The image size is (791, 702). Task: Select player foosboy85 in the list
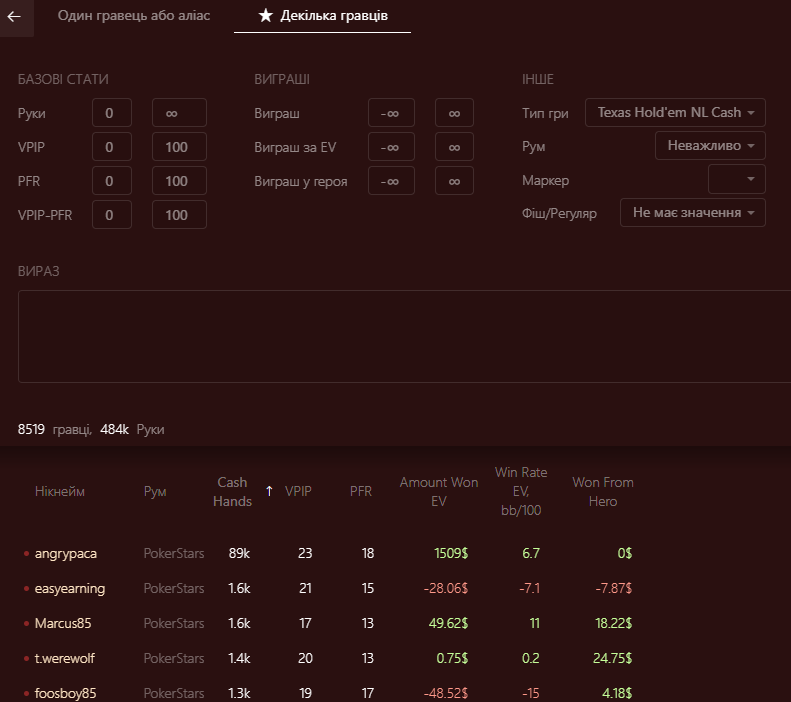pyautogui.click(x=65, y=693)
